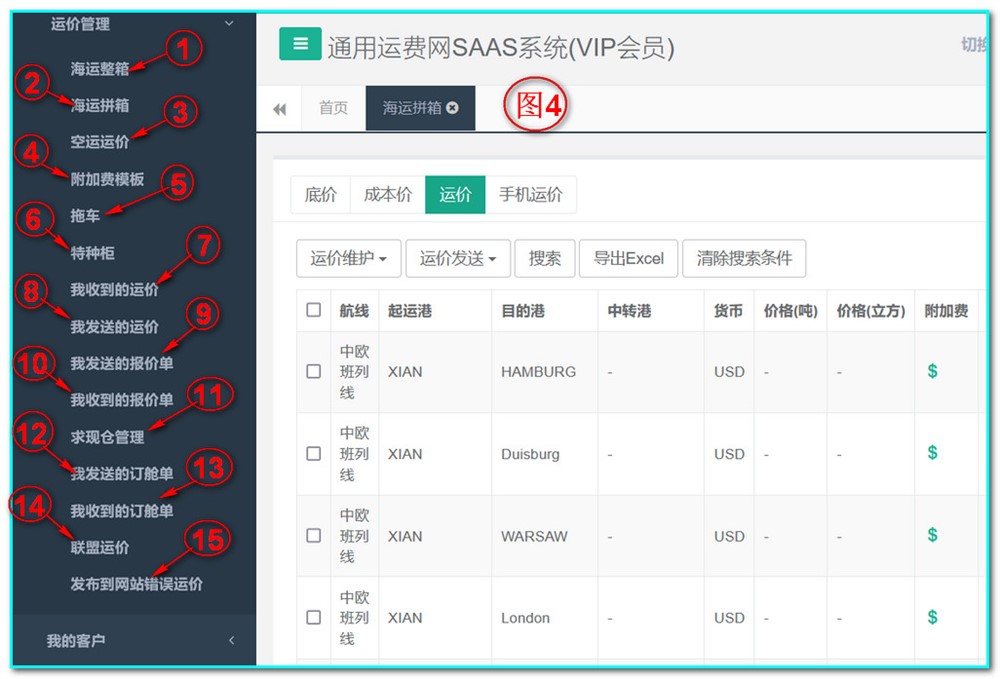The image size is (1000, 679).
Task: Click the tab scroll-left double arrow icon
Action: point(279,108)
